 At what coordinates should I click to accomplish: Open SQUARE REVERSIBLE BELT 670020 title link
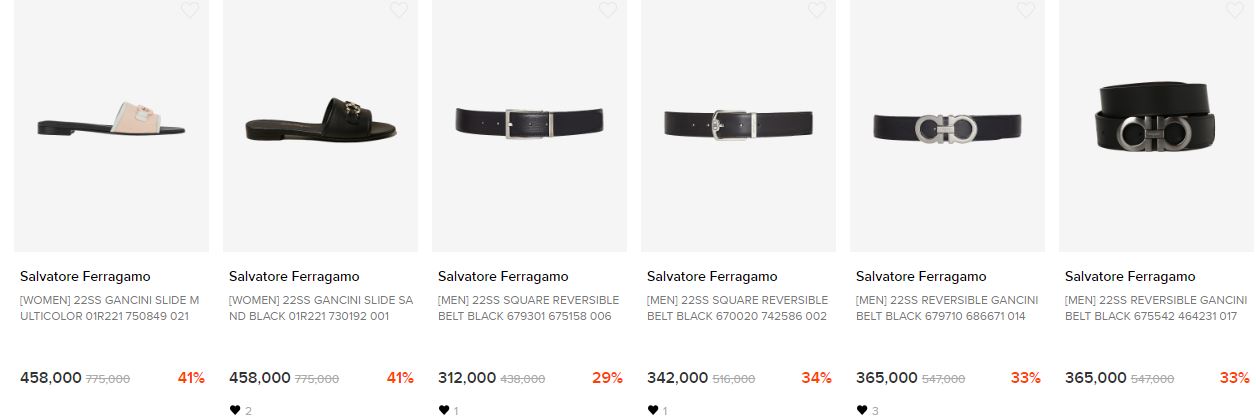737,308
